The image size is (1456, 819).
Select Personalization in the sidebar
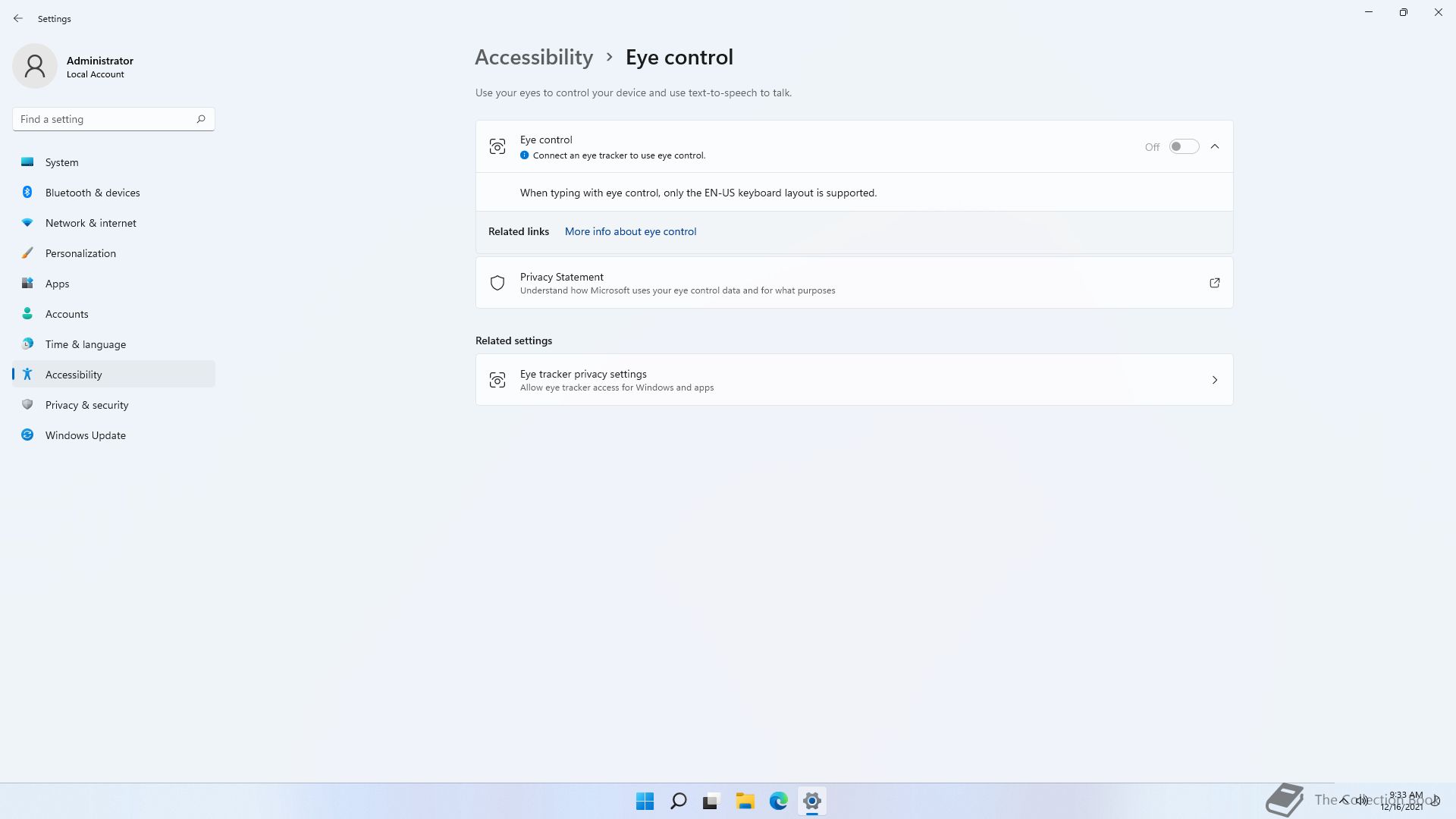pos(80,253)
